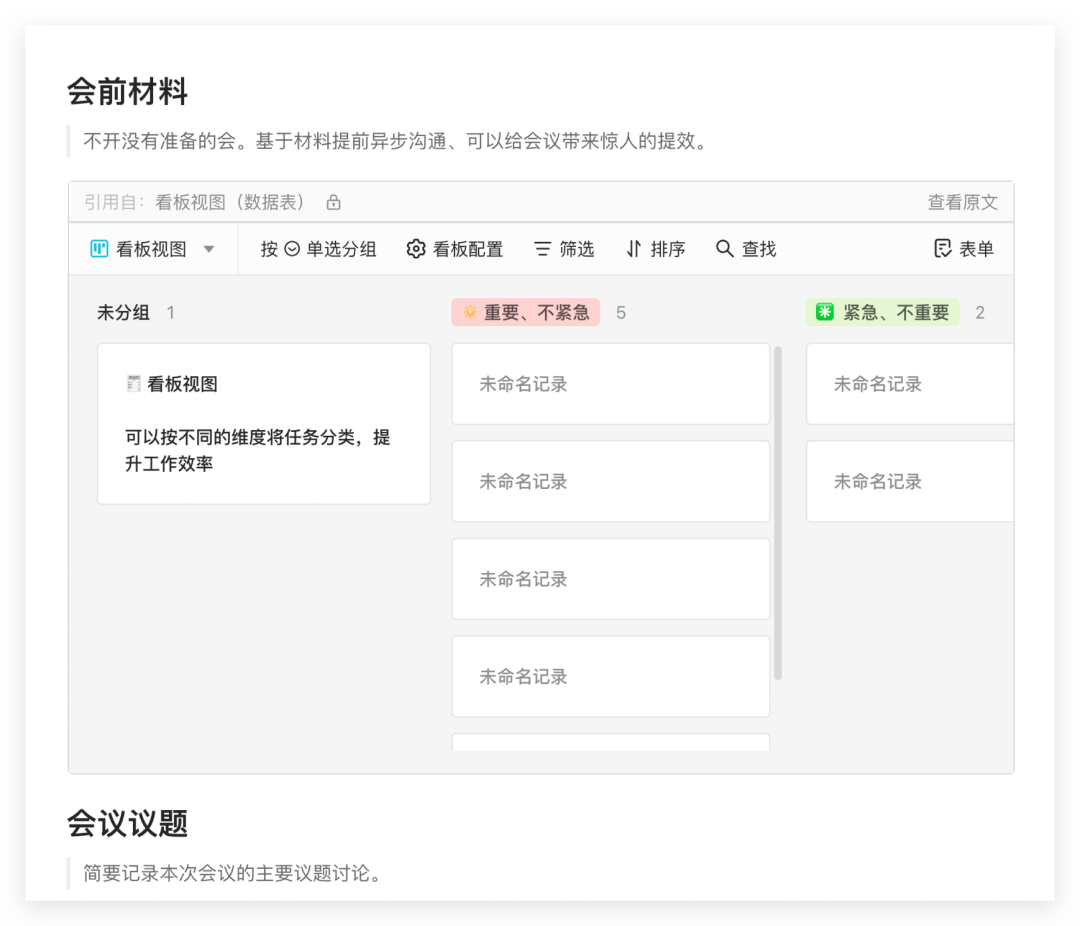Screen dimensions: 1080x926
Task: Click the text 简要记录本次会议的主要议题讨论
Action: pos(227,873)
